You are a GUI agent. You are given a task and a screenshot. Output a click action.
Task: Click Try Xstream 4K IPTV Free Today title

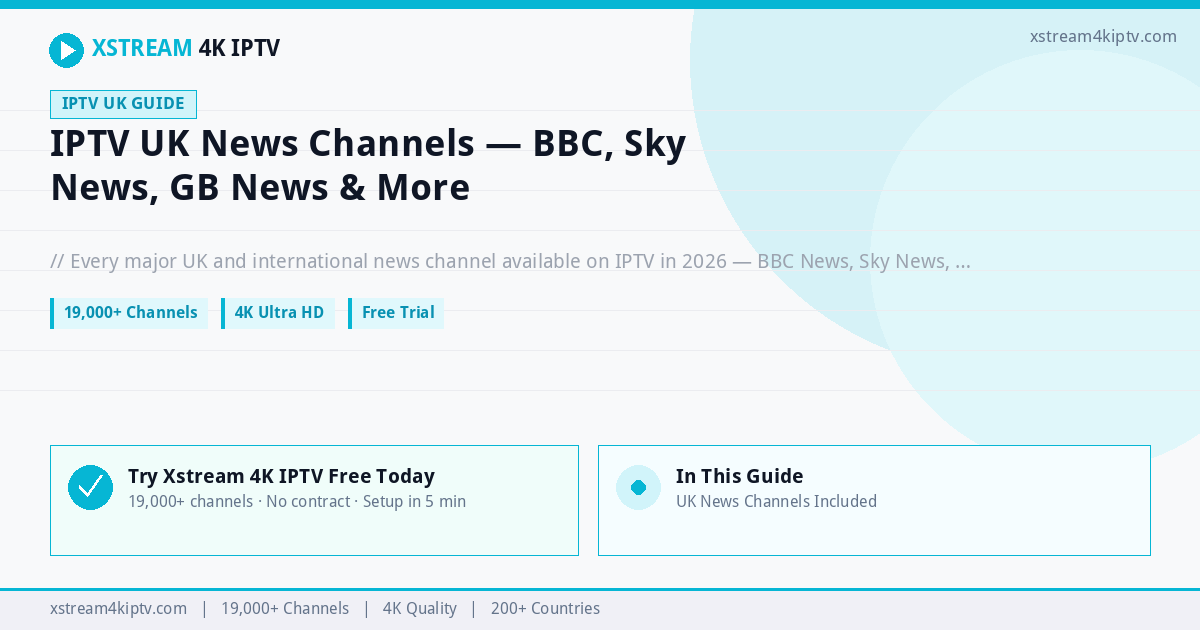[281, 476]
